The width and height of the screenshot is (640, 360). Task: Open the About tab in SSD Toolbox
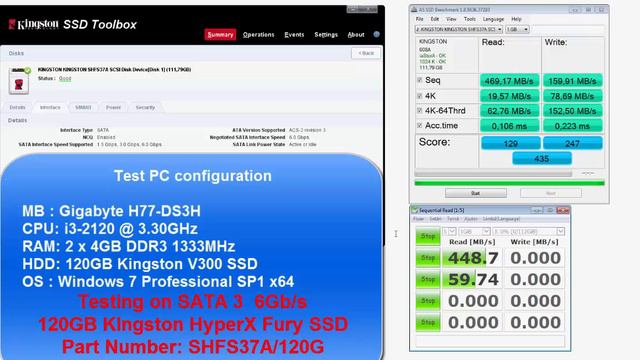(x=356, y=35)
